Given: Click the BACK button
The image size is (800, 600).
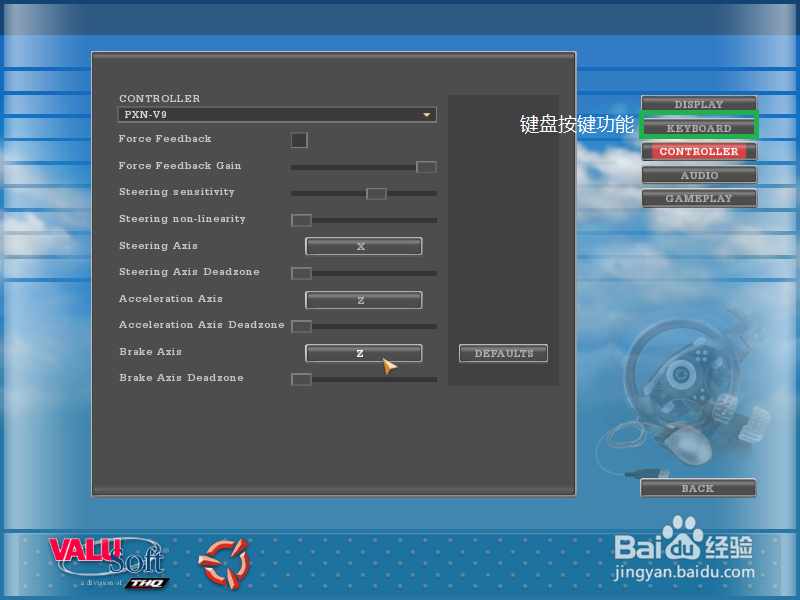Looking at the screenshot, I should click(x=698, y=488).
